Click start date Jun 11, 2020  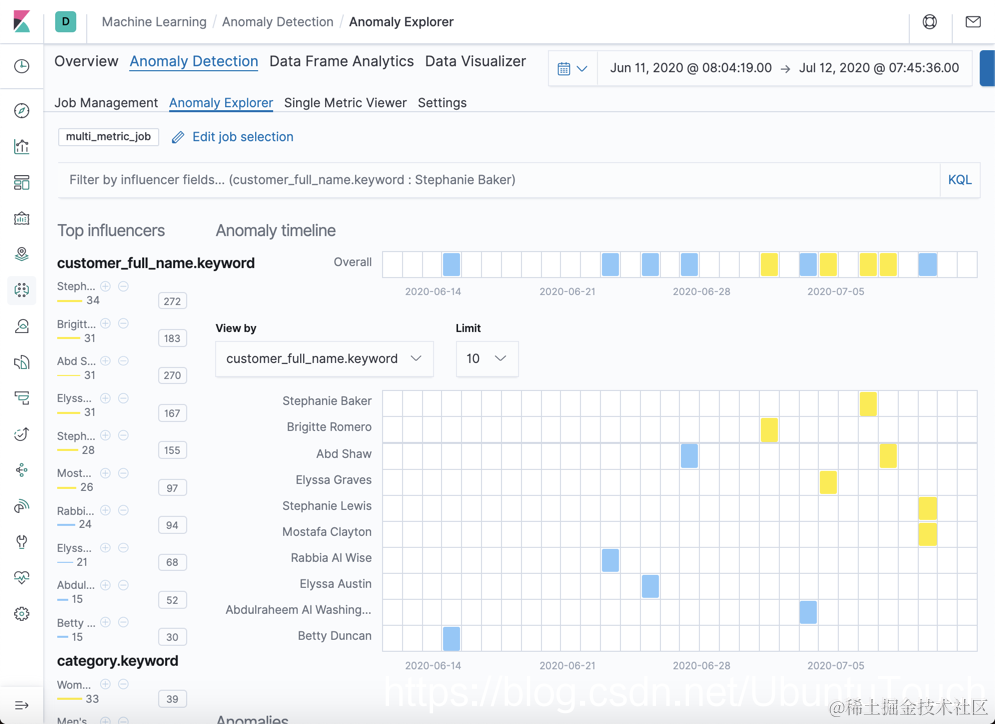(x=690, y=68)
